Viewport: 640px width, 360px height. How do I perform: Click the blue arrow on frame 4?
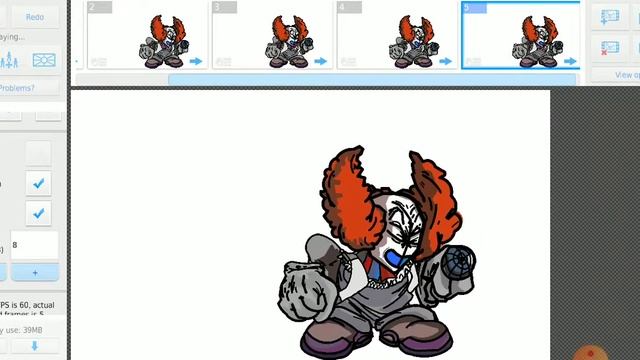(x=446, y=61)
